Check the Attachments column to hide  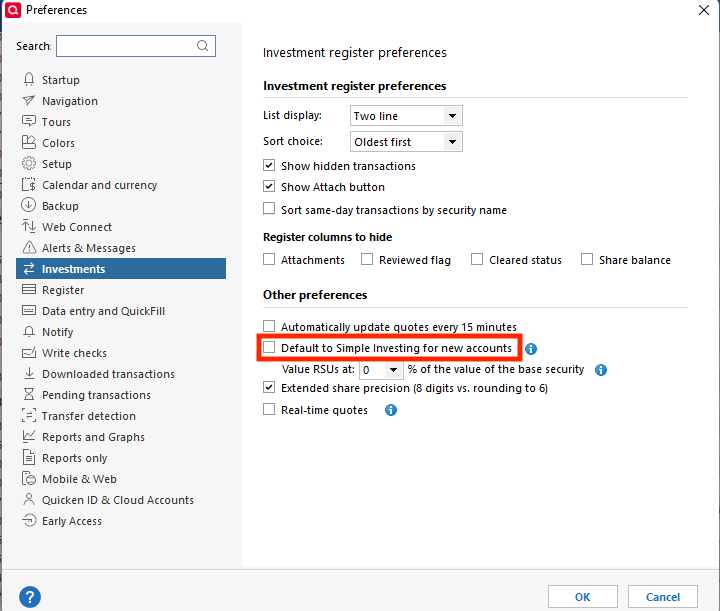[x=269, y=259]
